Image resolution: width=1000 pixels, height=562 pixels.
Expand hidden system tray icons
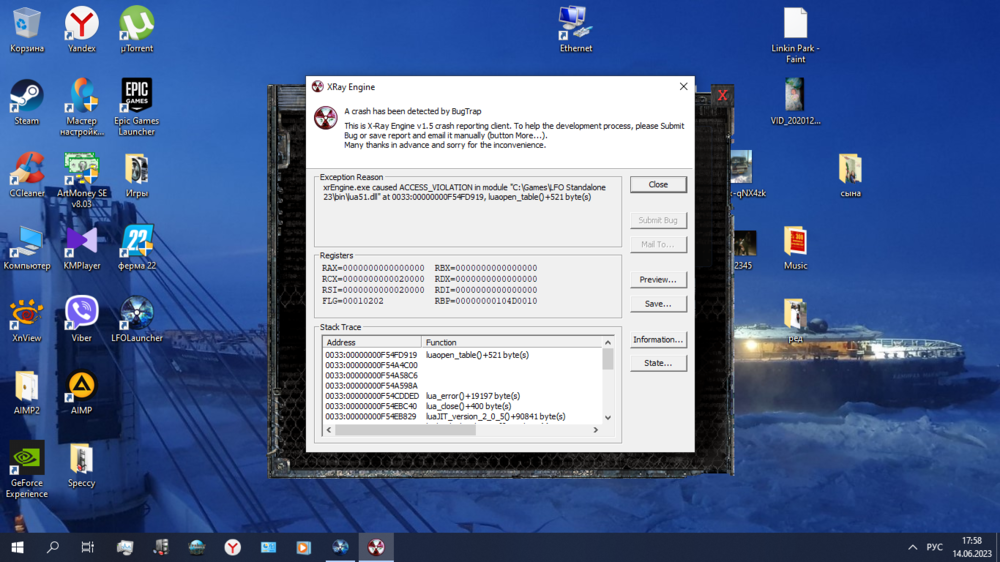pos(913,547)
